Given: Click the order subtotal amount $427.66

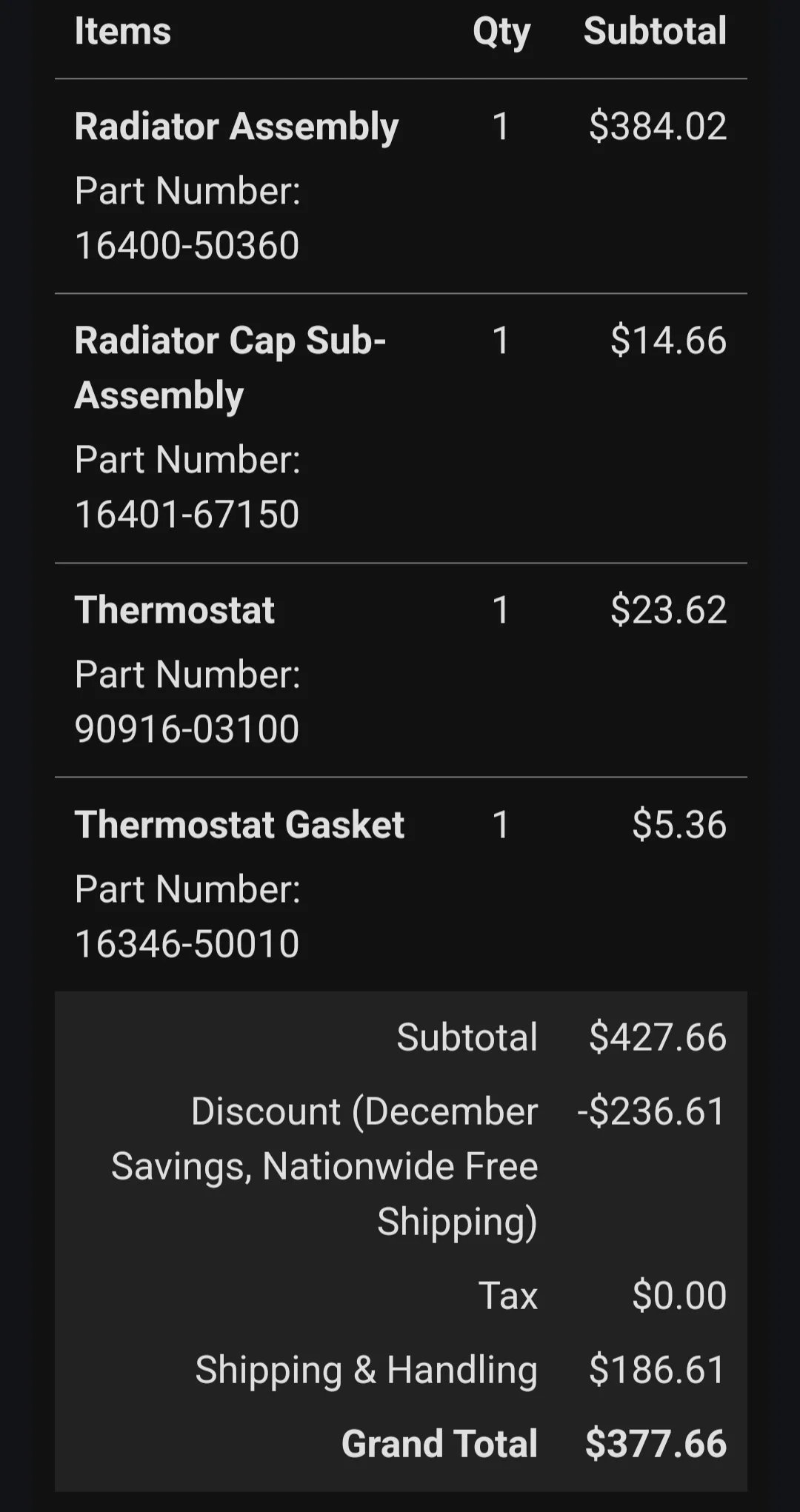Looking at the screenshot, I should point(658,1037).
